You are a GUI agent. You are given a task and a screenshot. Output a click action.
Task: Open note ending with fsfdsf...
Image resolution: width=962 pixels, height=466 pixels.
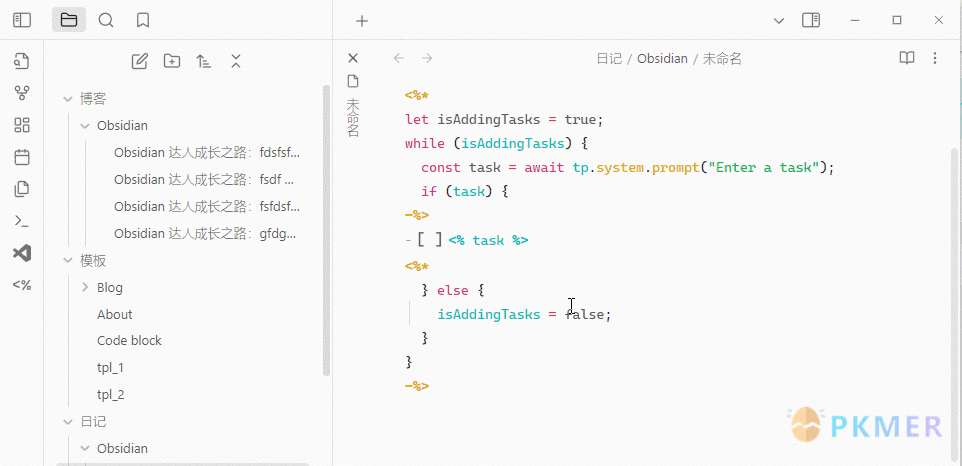(x=207, y=207)
